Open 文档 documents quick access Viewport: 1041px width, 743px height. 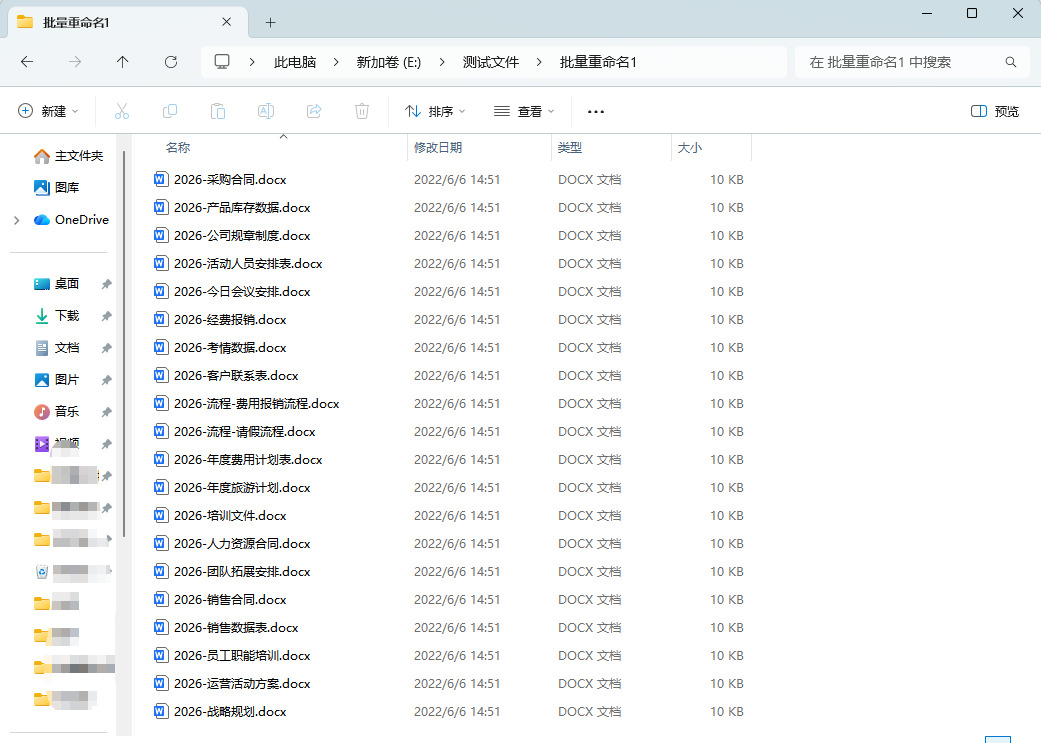click(x=56, y=347)
